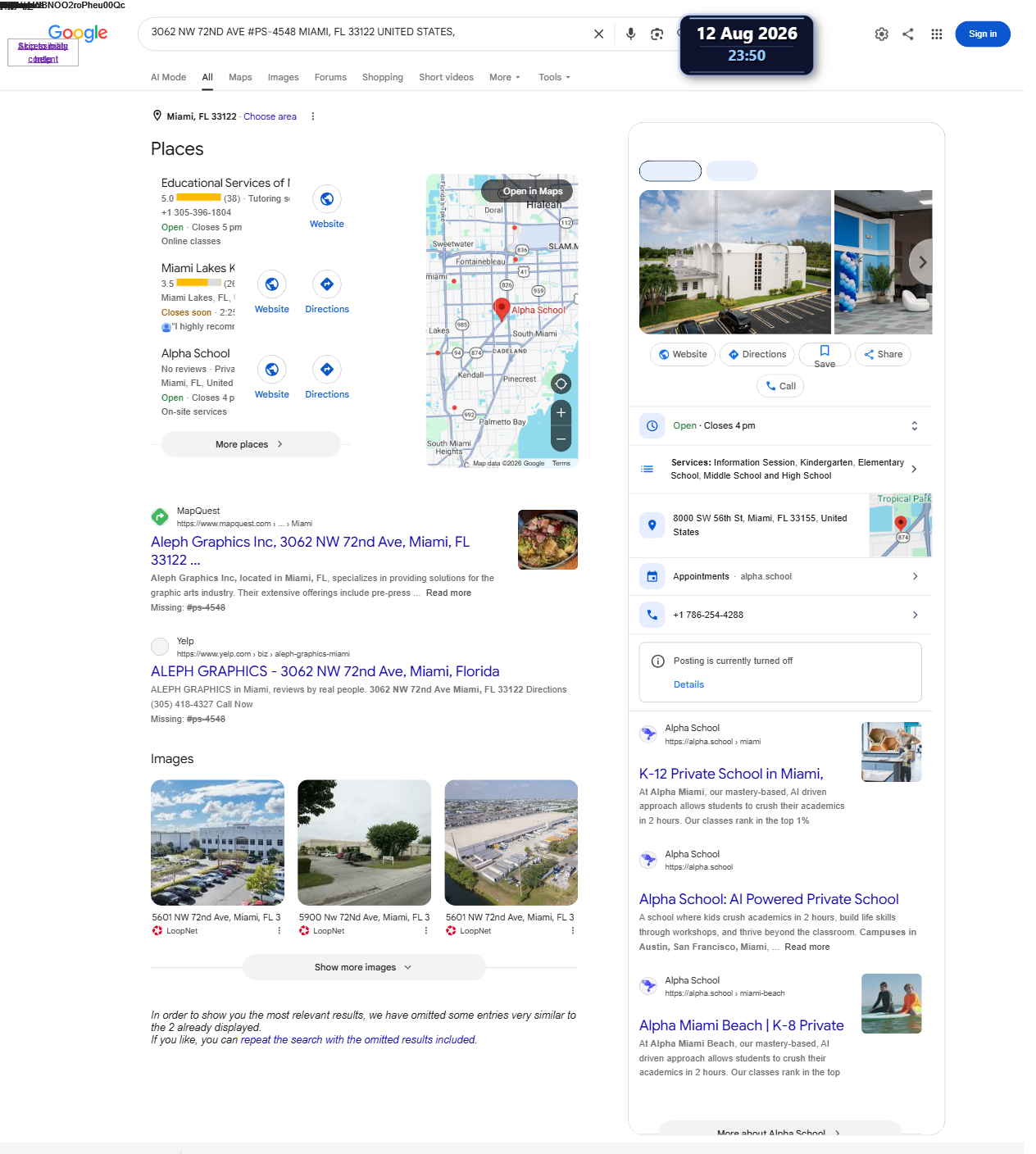1036x1154 pixels.
Task: Expand Appointments alpha.school row
Action: click(x=780, y=576)
